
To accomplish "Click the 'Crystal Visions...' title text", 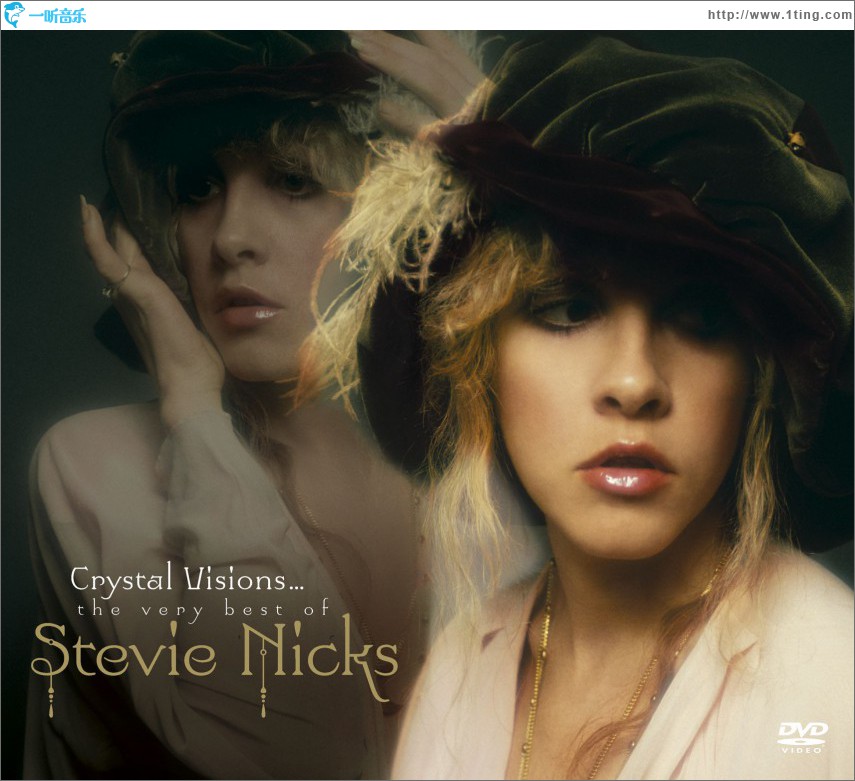I will (187, 580).
